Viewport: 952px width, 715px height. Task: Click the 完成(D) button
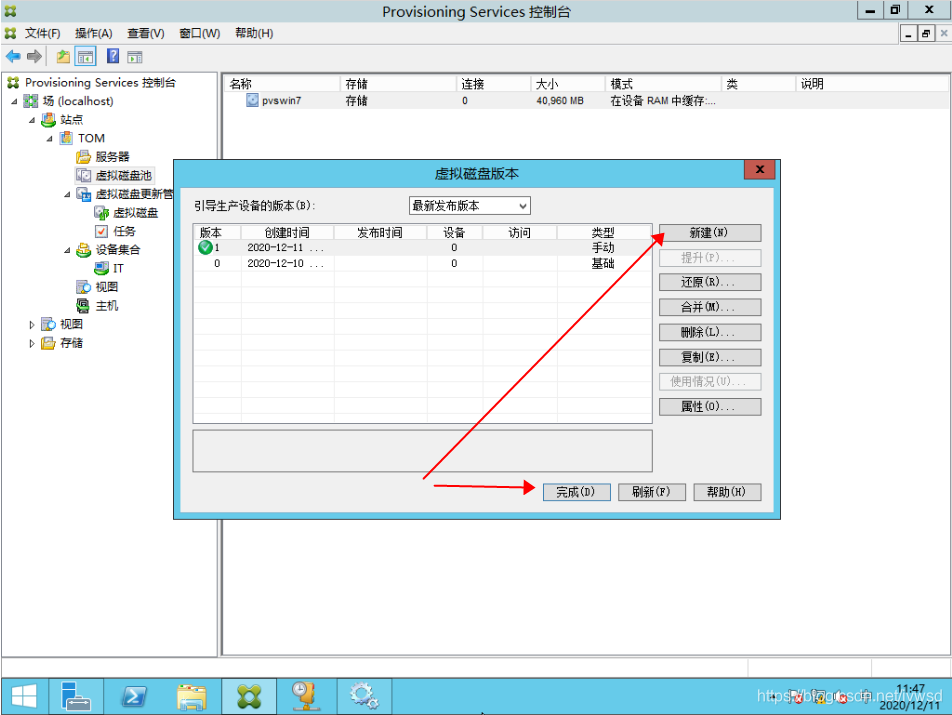tap(576, 492)
